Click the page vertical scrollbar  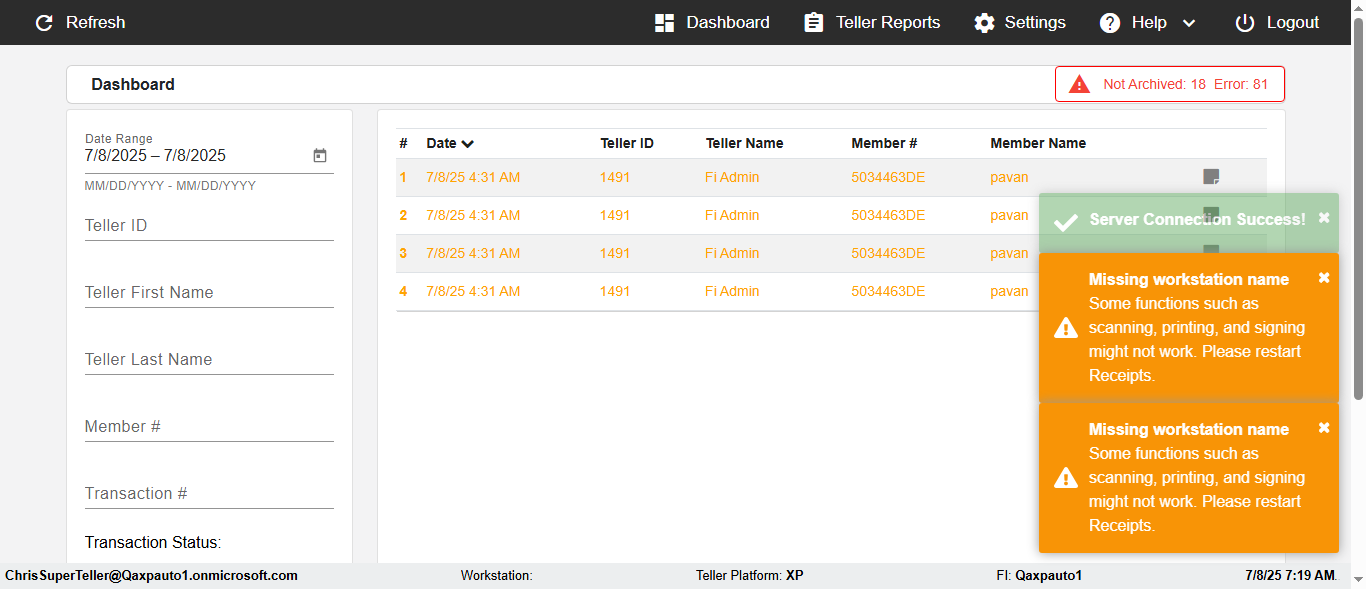tap(1358, 200)
